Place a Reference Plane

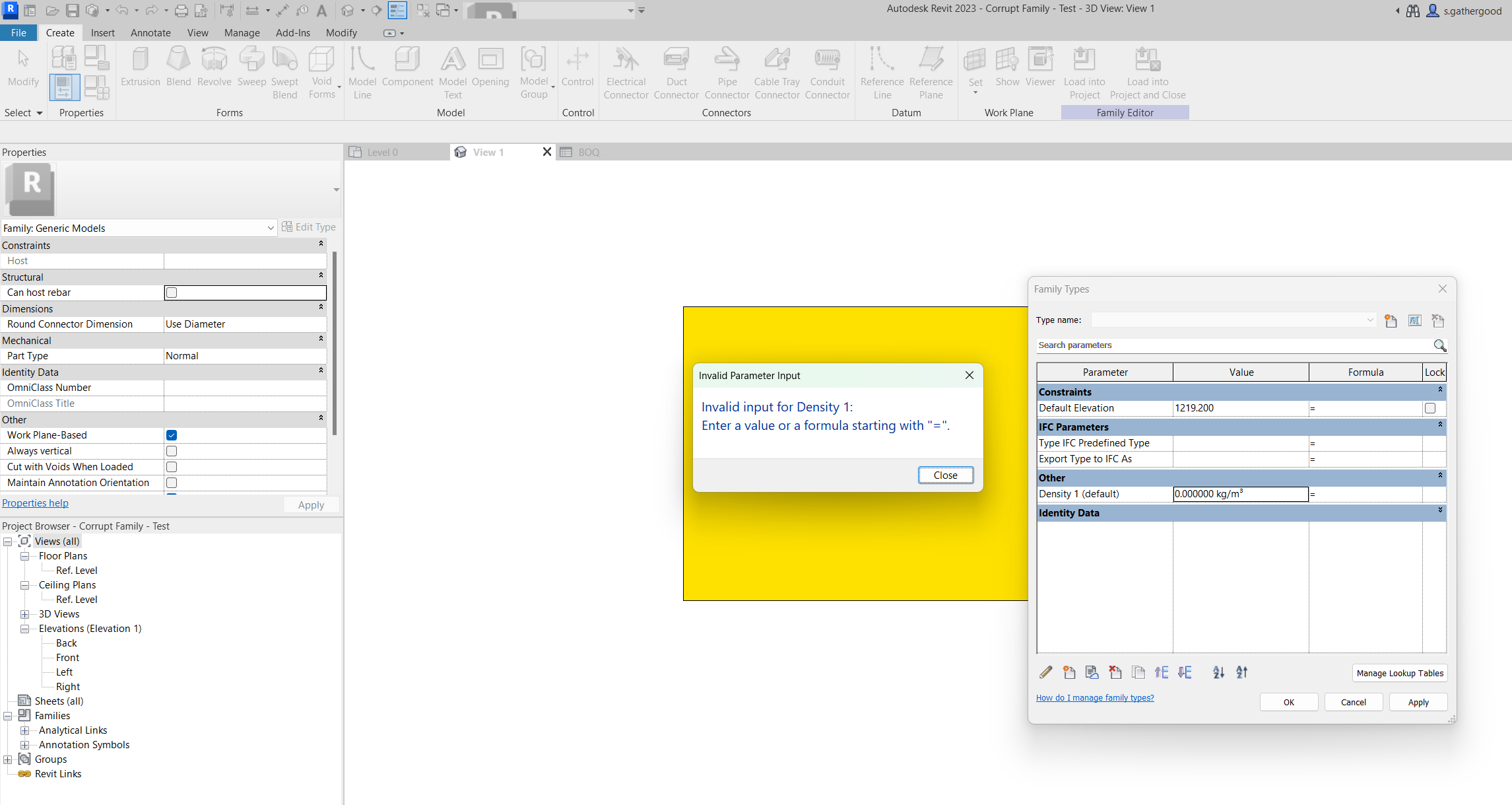point(931,73)
